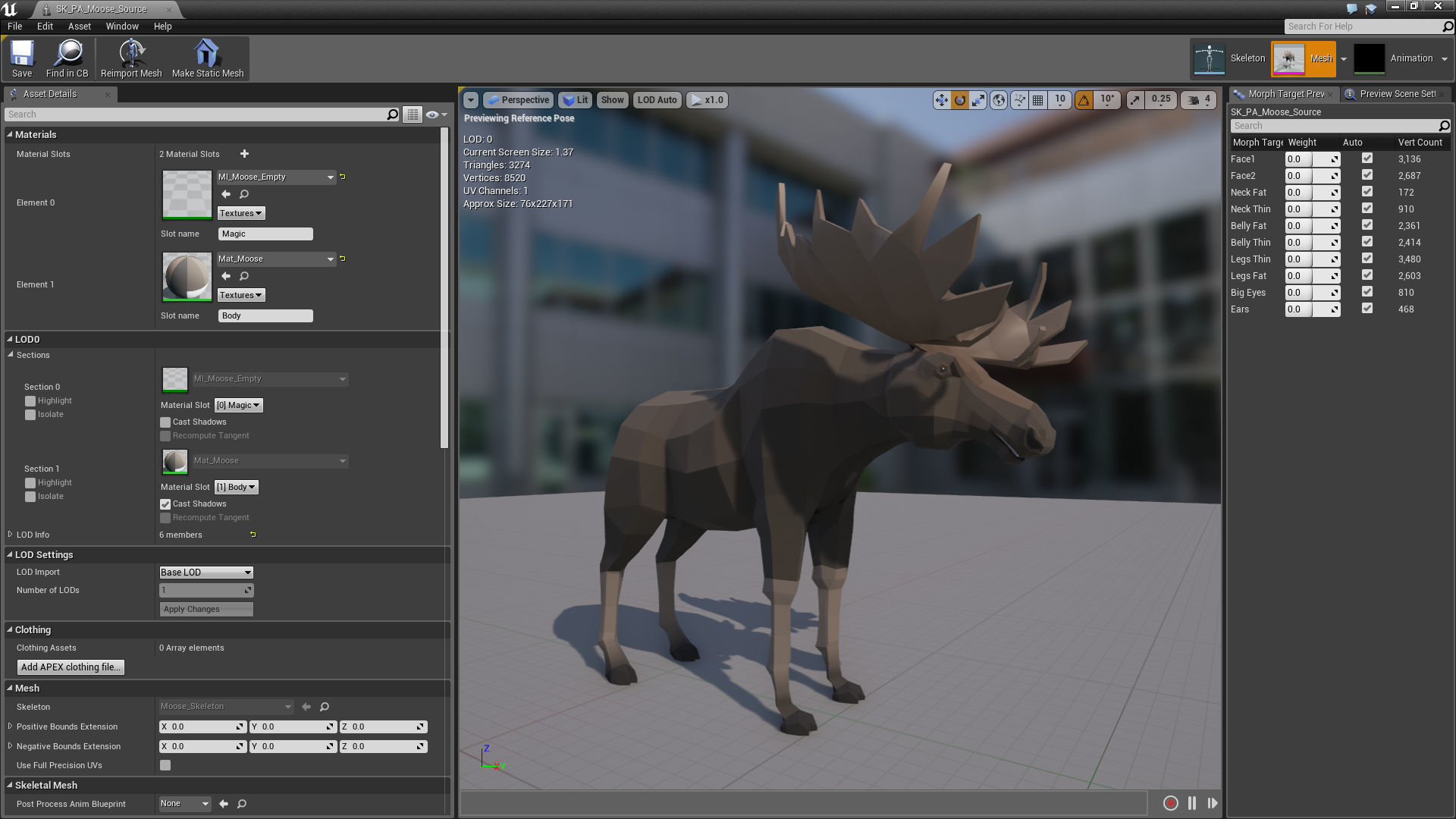Collapse the Materials section
1456x819 pixels.
(x=10, y=134)
